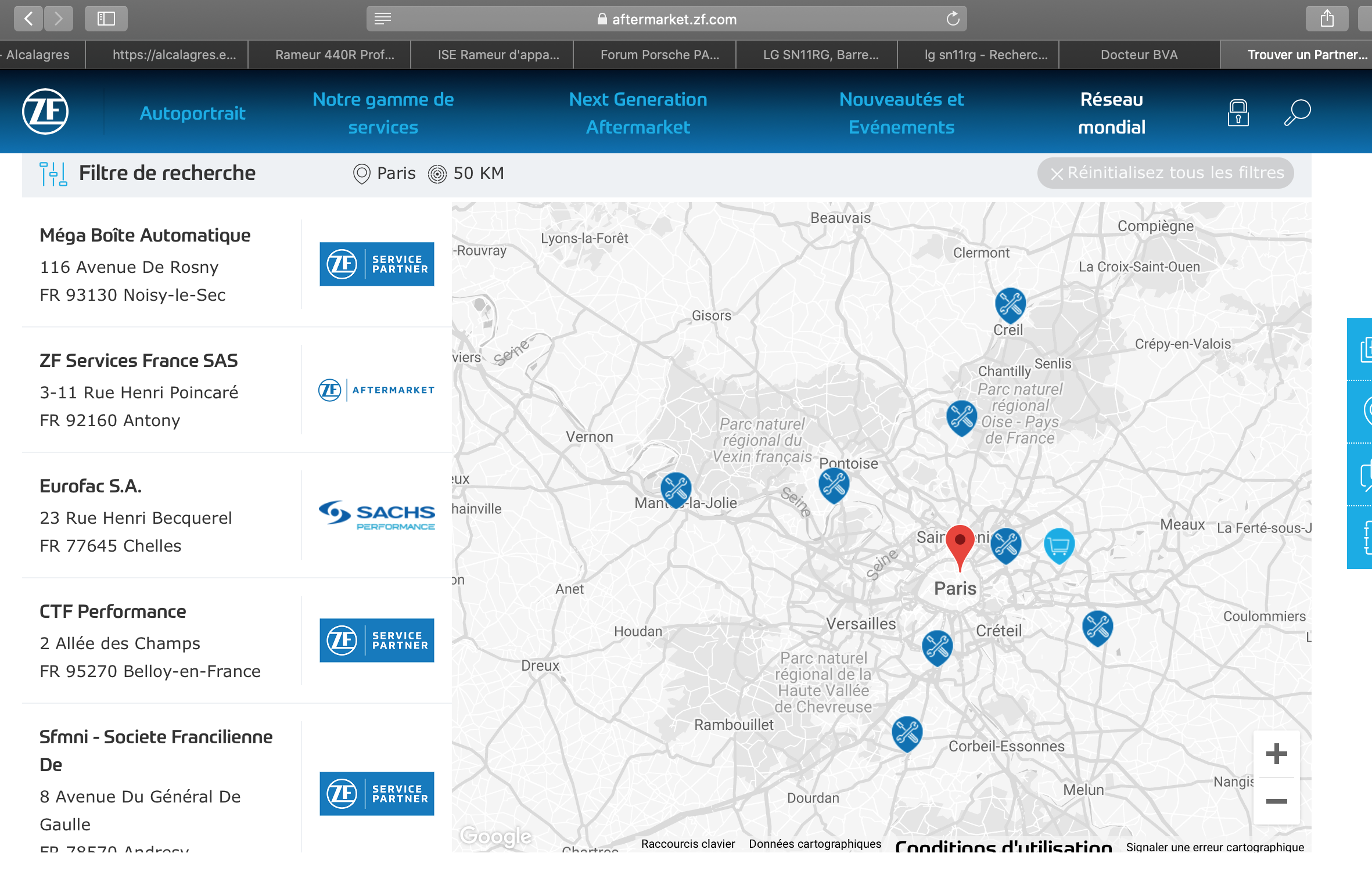Go back with browser back arrow

[28, 19]
